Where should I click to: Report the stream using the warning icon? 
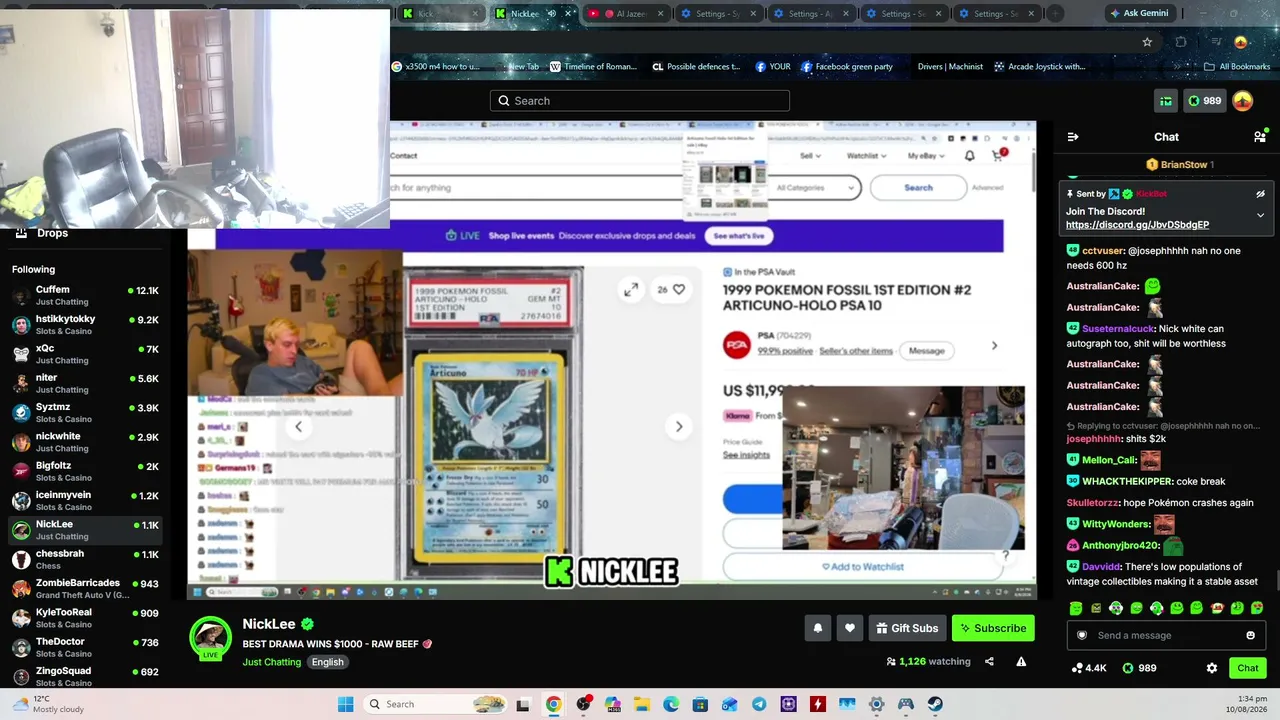(x=1021, y=661)
